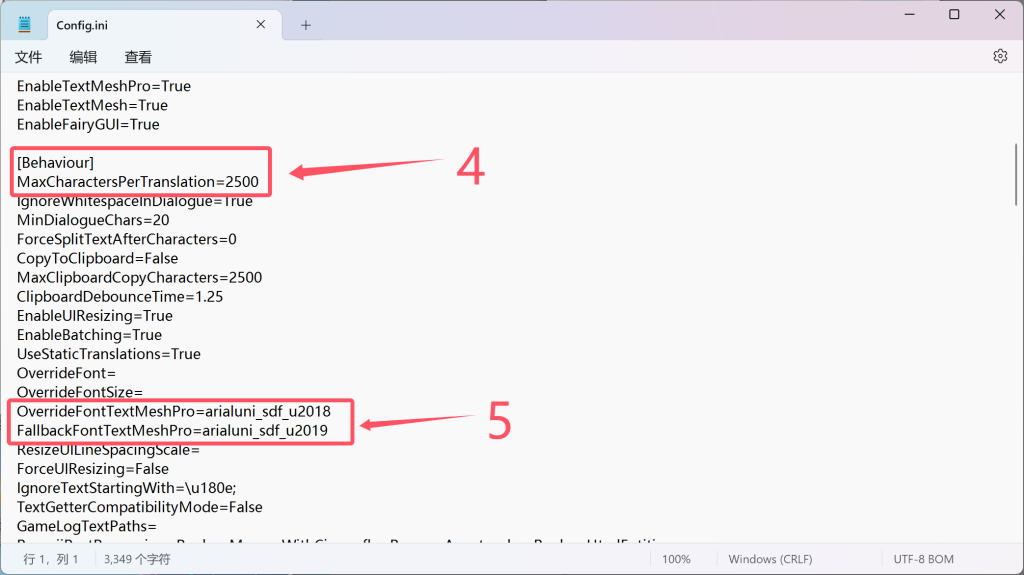The height and width of the screenshot is (575, 1024).
Task: Click the EnableFairyGUI=True line
Action: click(x=88, y=124)
